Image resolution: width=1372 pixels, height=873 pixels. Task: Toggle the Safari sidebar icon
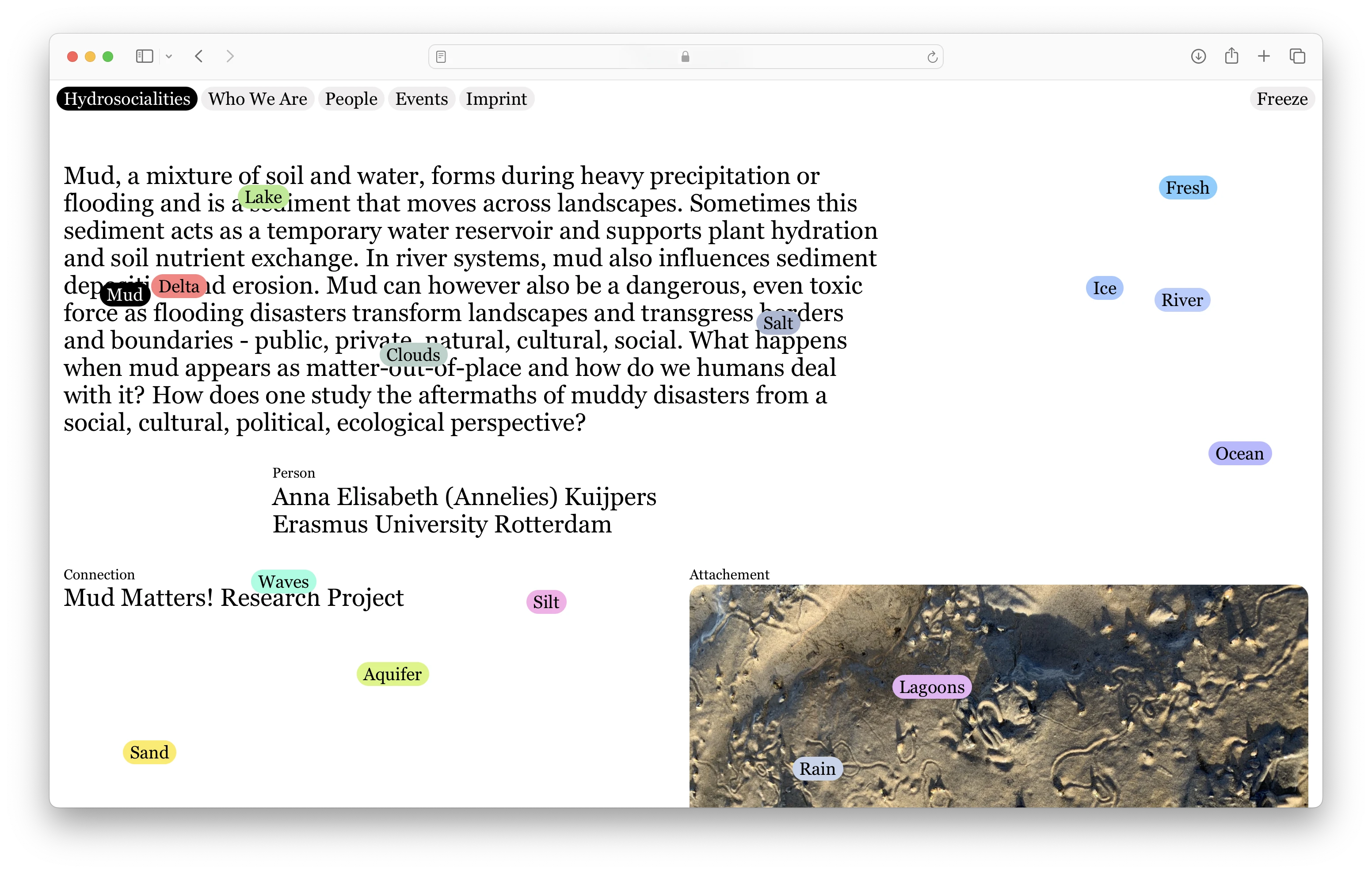144,56
